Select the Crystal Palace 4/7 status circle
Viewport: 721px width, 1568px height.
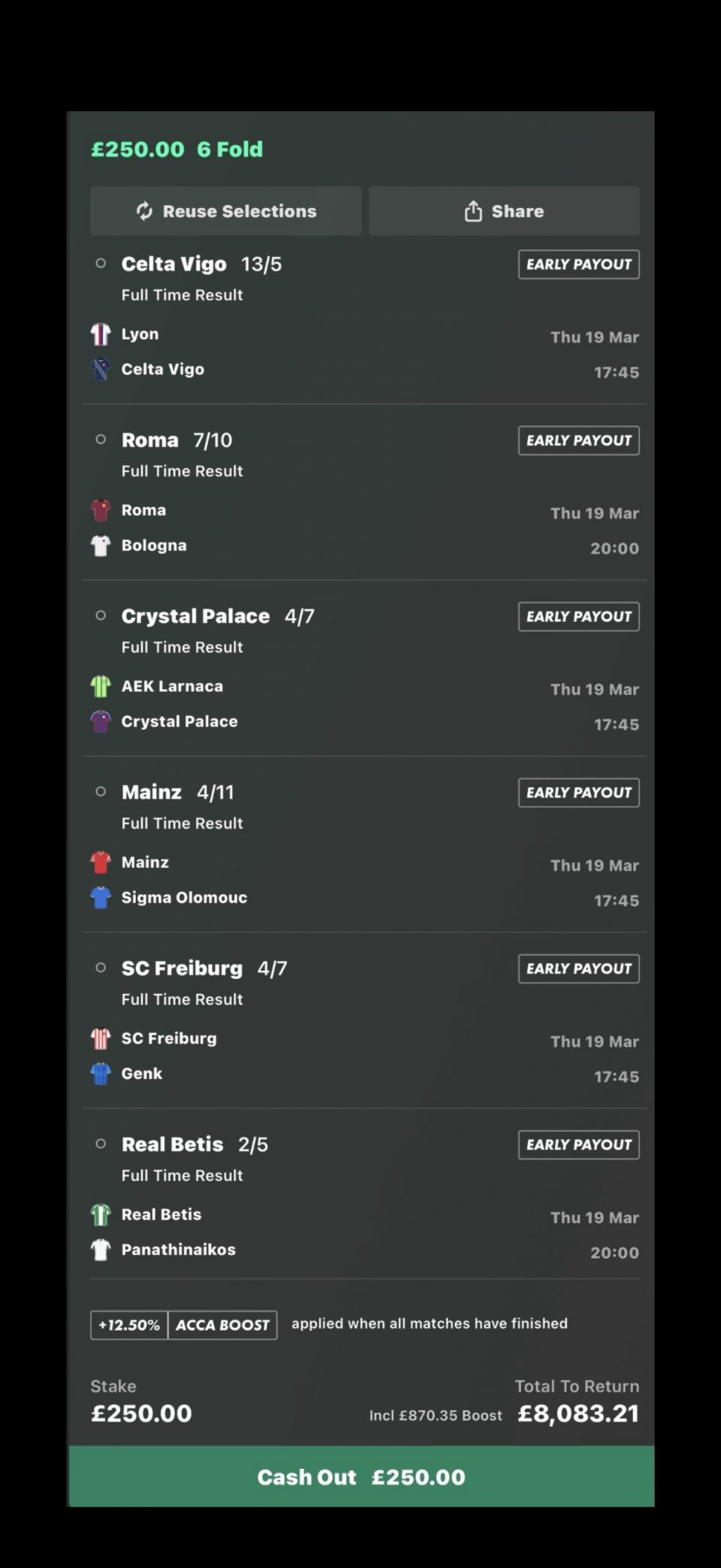[101, 615]
